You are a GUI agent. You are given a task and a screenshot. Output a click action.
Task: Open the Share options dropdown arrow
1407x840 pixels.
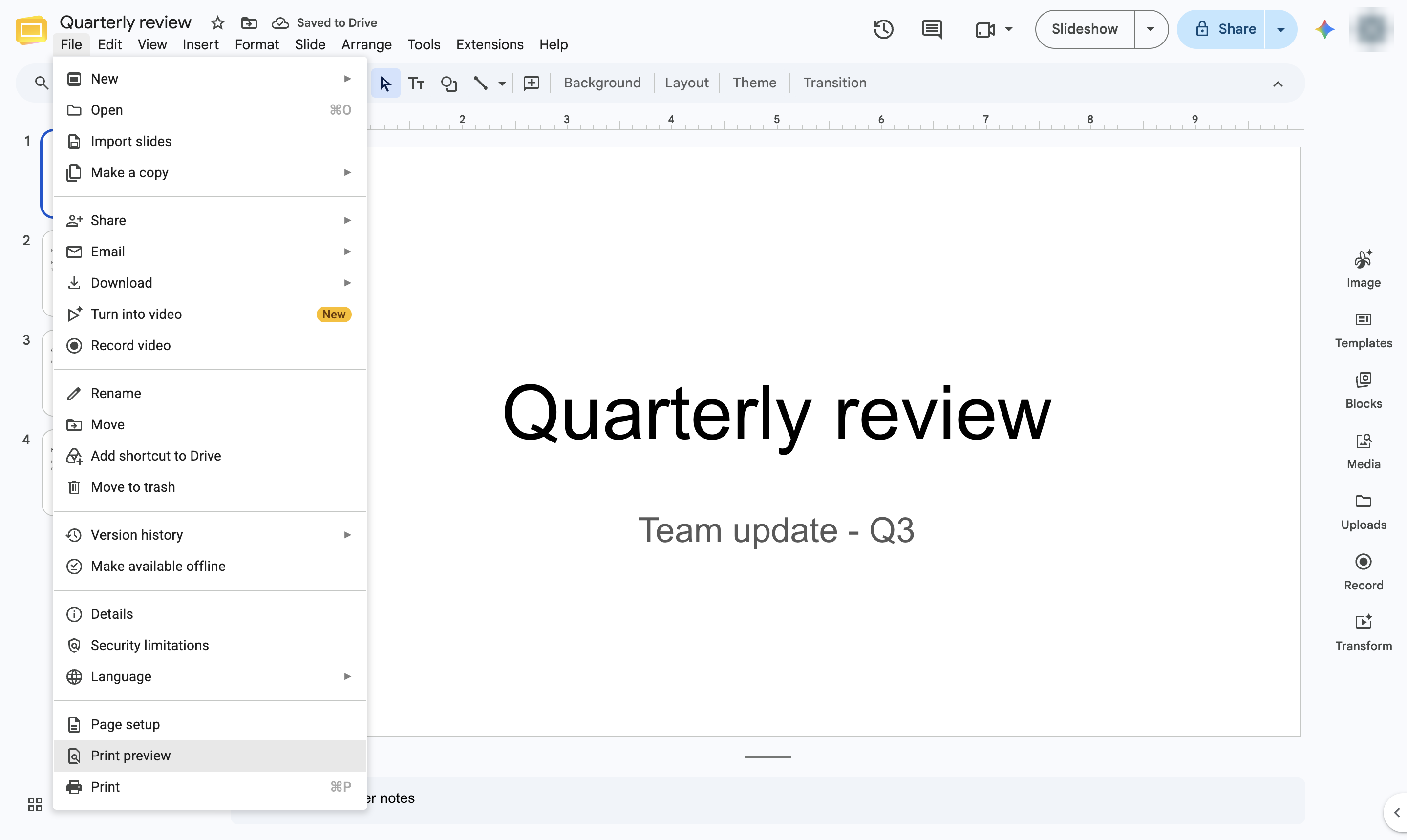pyautogui.click(x=1280, y=29)
